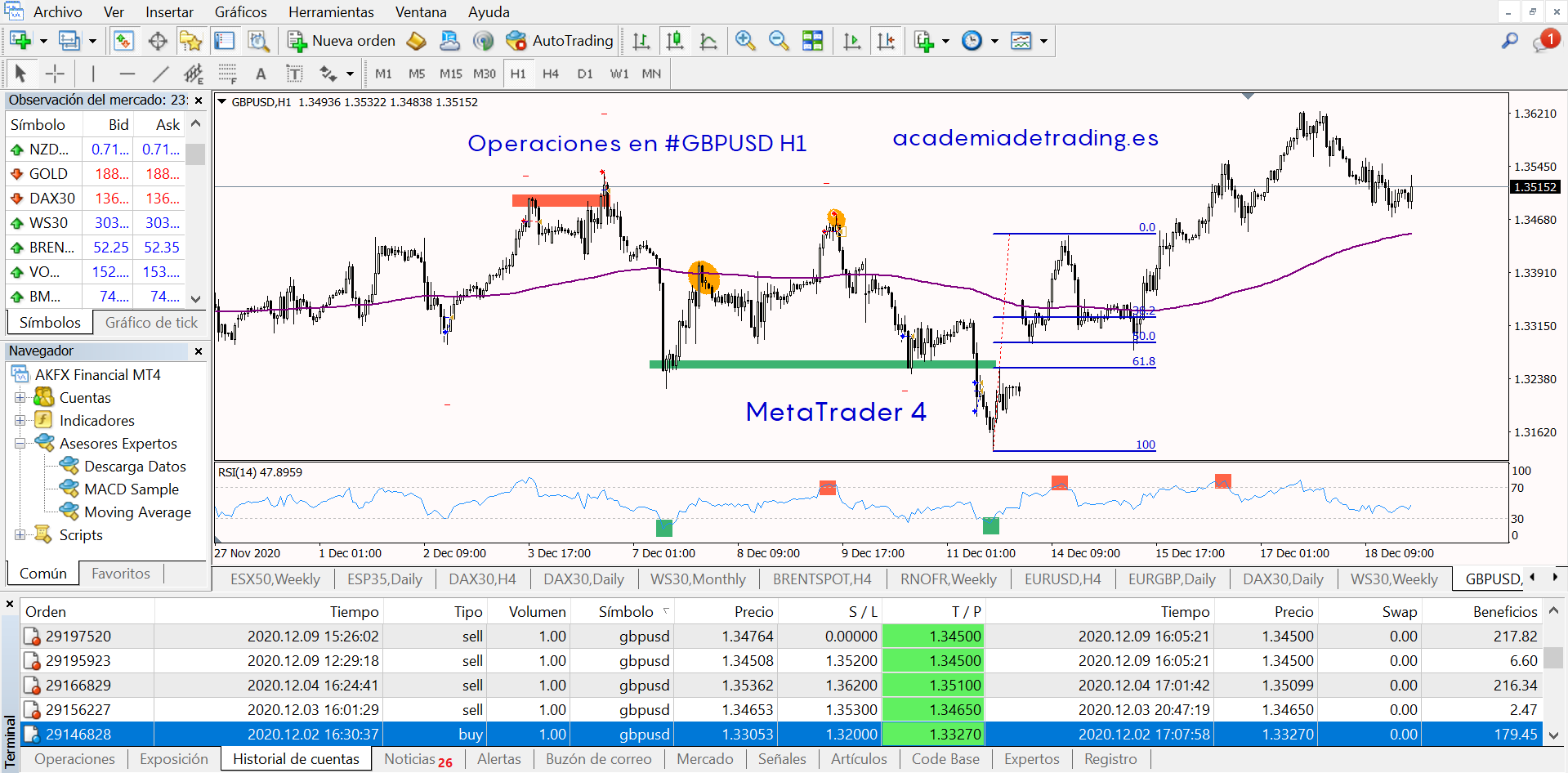This screenshot has width=1568, height=773.
Task: Switch timeframe to MN
Action: (x=651, y=74)
